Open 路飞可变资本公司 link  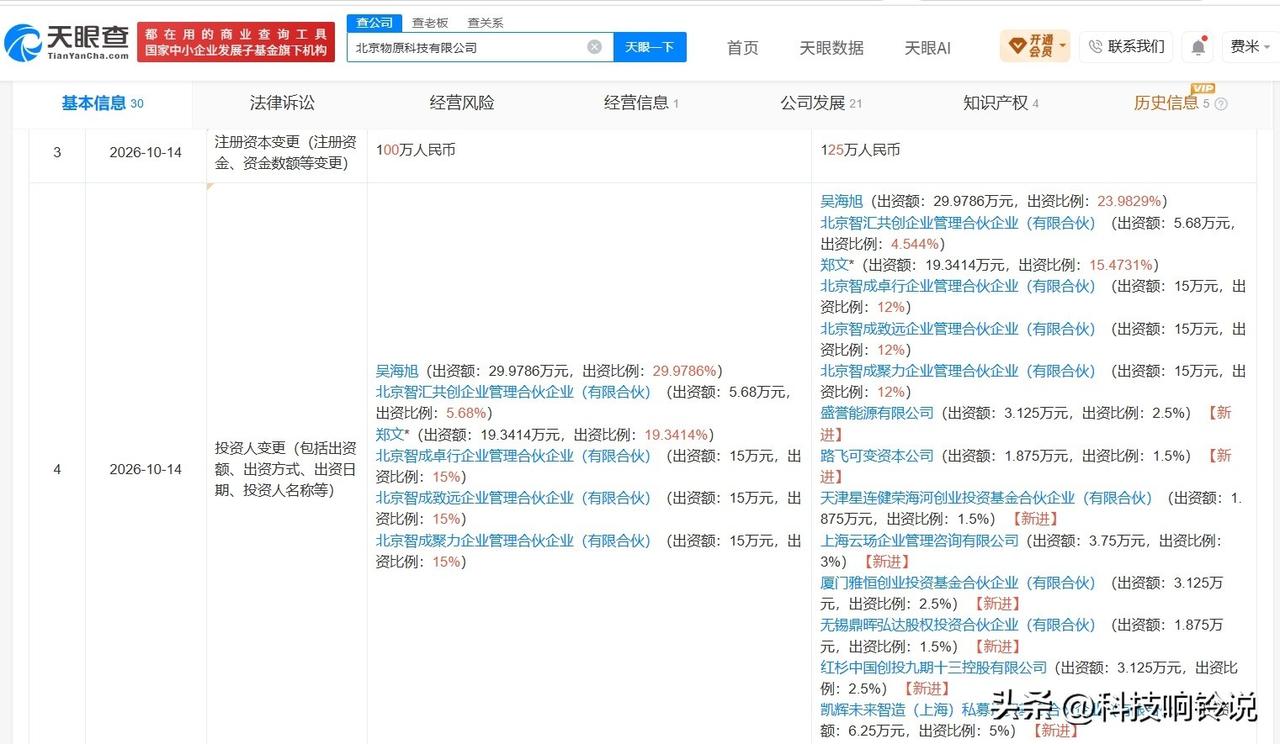[x=877, y=455]
